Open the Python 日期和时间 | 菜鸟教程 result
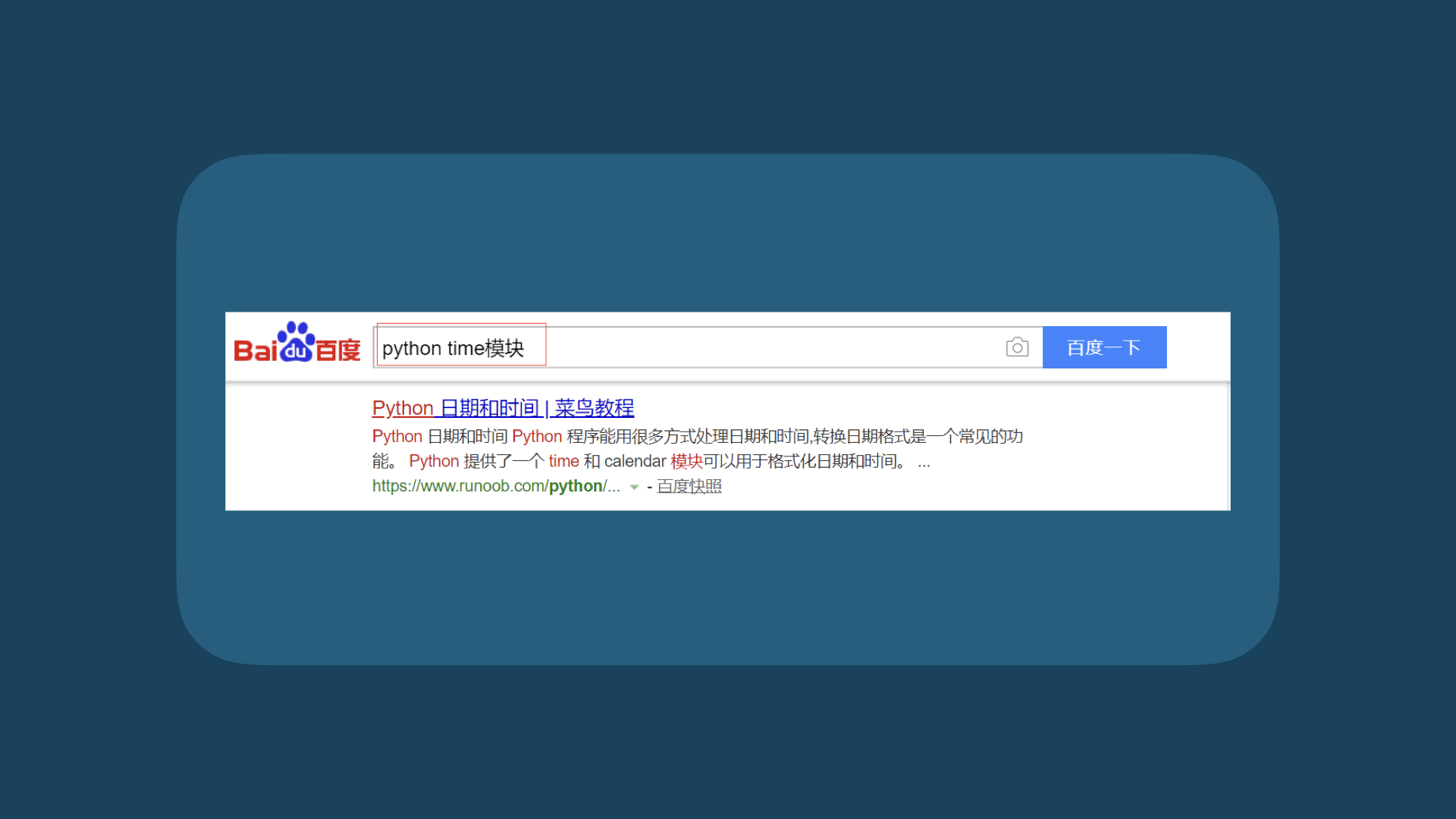This screenshot has height=819, width=1456. click(503, 408)
